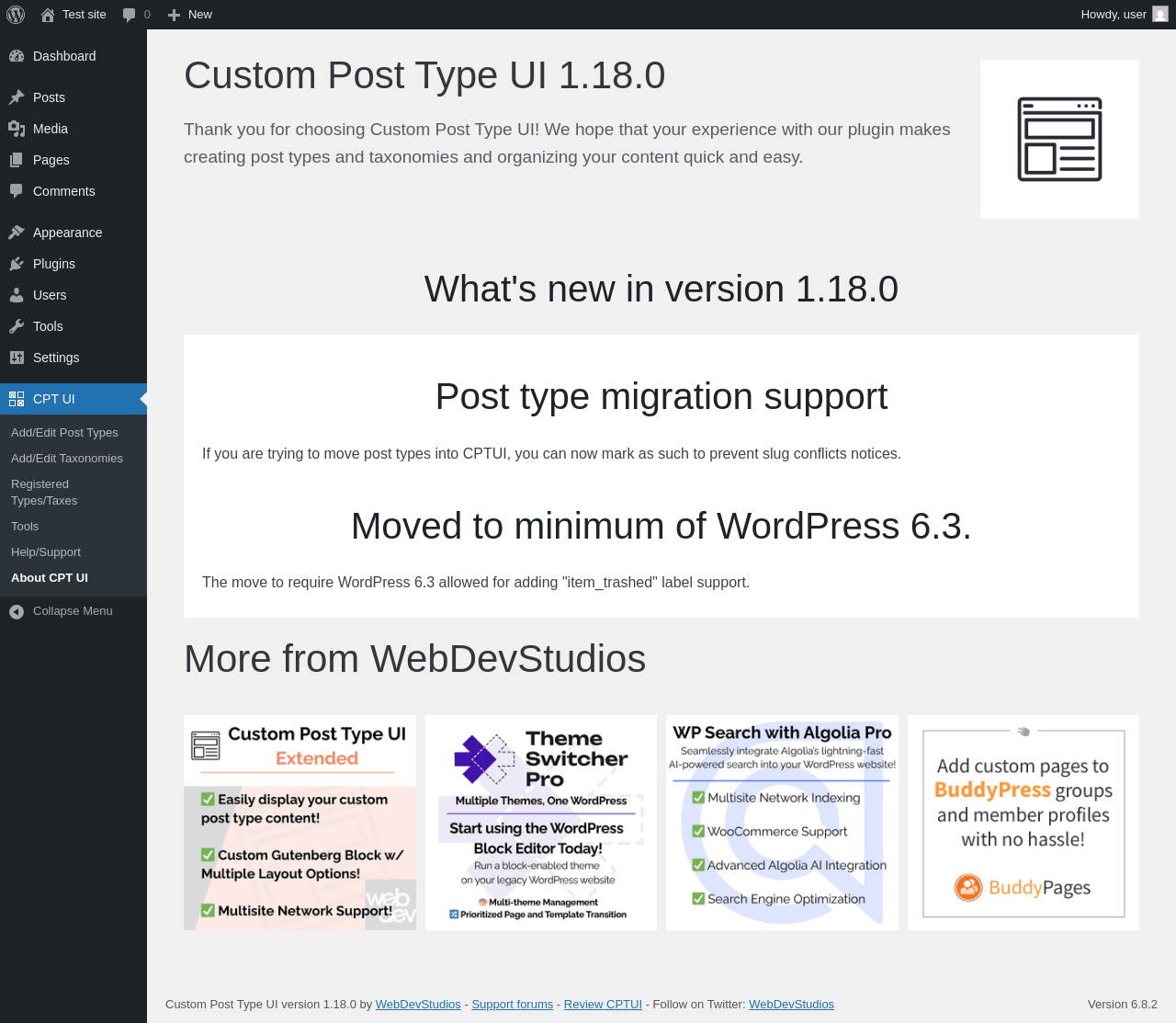Click Collapse Menu text
The image size is (1176, 1023).
pyautogui.click(x=73, y=611)
